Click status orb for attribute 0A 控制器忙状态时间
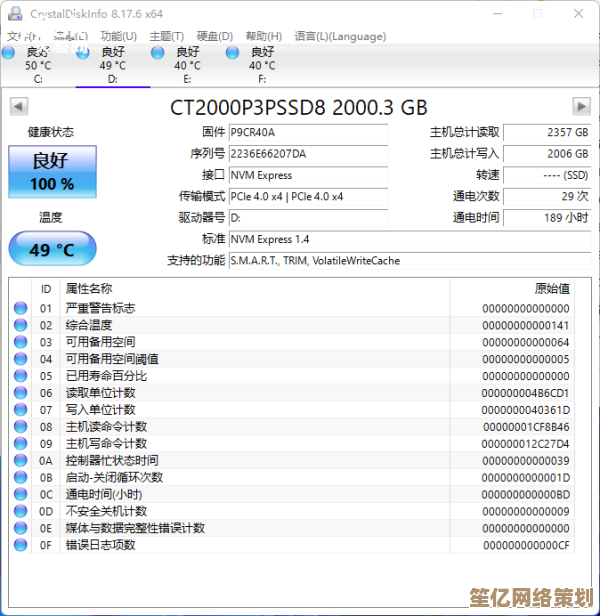600x616 pixels. 20,460
